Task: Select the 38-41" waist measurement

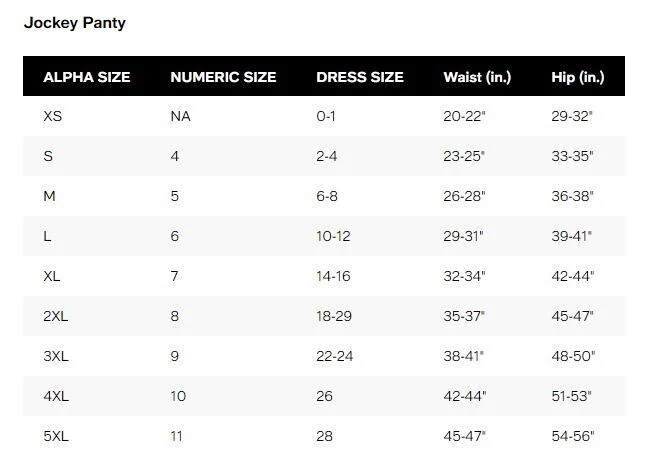Action: (464, 356)
